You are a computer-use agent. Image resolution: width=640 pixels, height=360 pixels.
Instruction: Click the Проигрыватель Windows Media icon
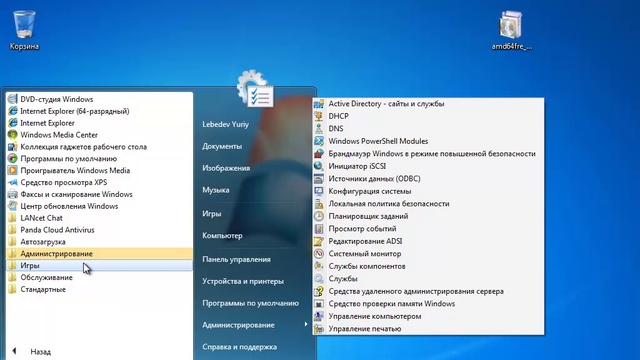(x=13, y=170)
